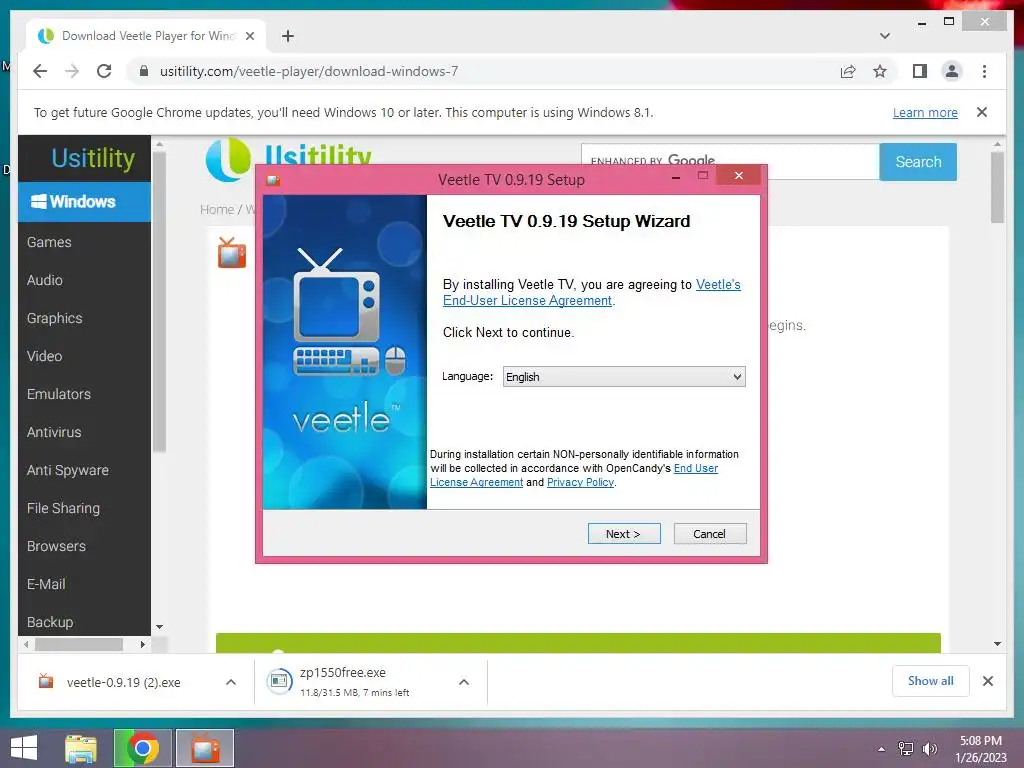Screen dimensions: 1024x768
Task: Click the network tray icon
Action: click(906, 749)
